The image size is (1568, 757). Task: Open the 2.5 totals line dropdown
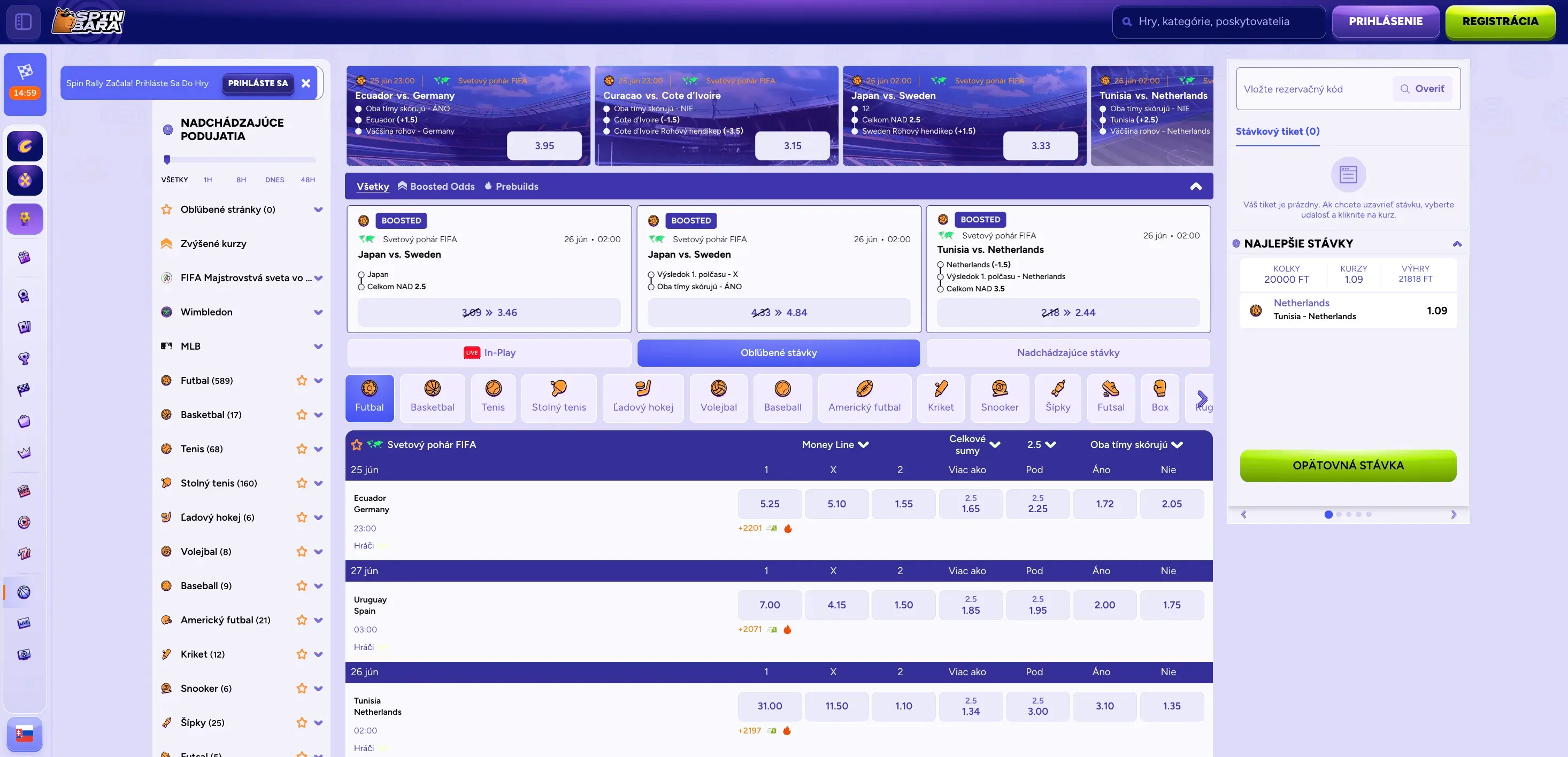pyautogui.click(x=1041, y=445)
